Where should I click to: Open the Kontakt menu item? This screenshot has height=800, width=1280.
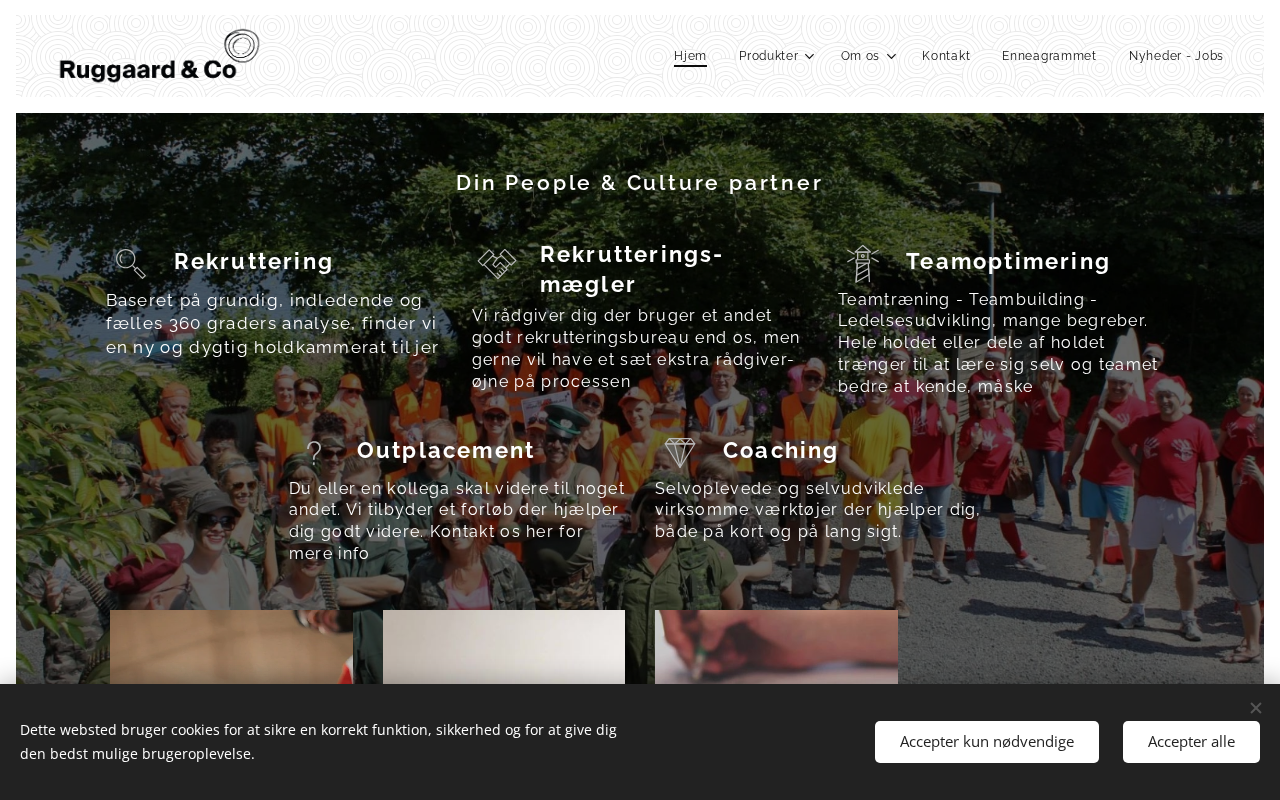pos(946,56)
